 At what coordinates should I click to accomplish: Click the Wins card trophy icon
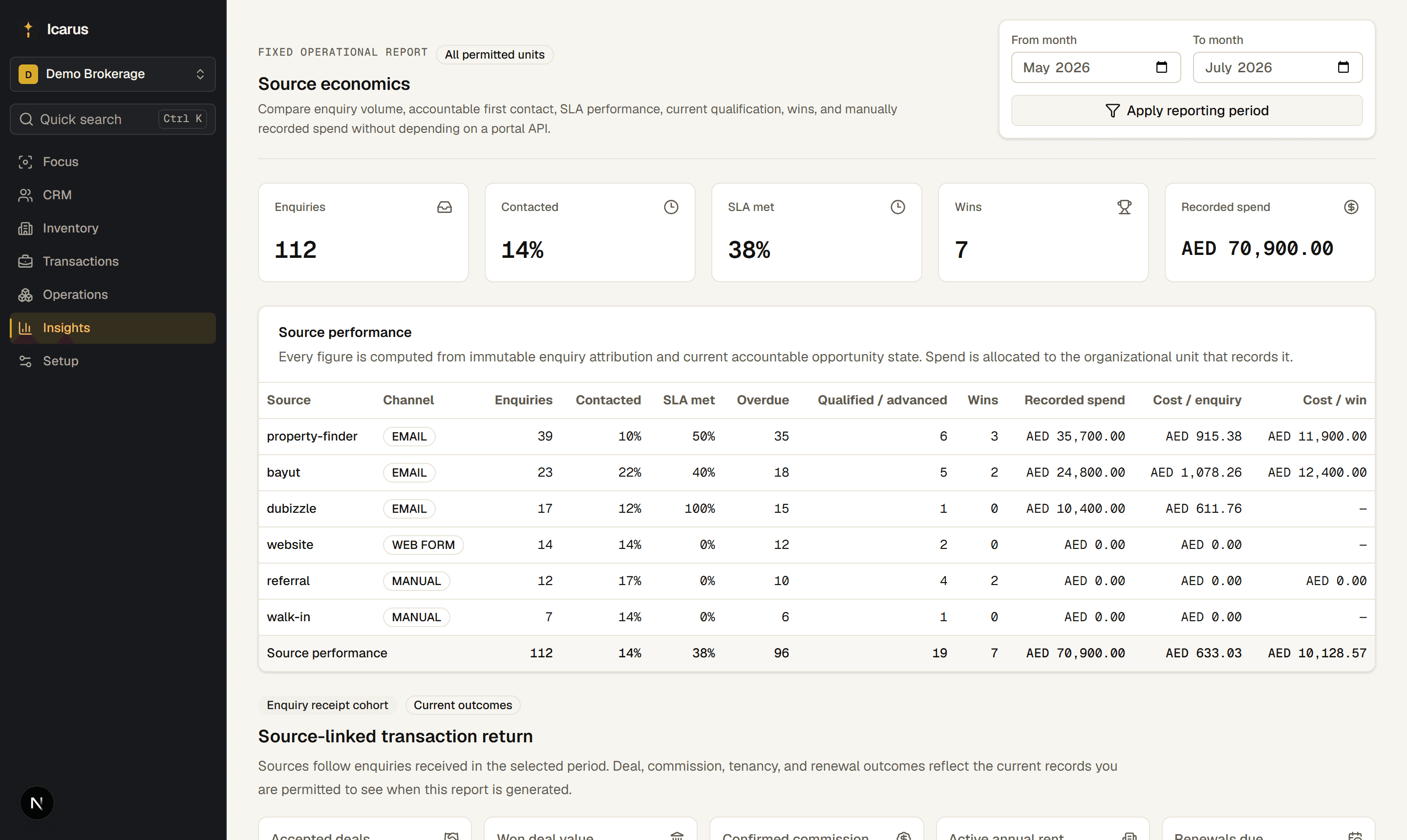tap(1125, 207)
